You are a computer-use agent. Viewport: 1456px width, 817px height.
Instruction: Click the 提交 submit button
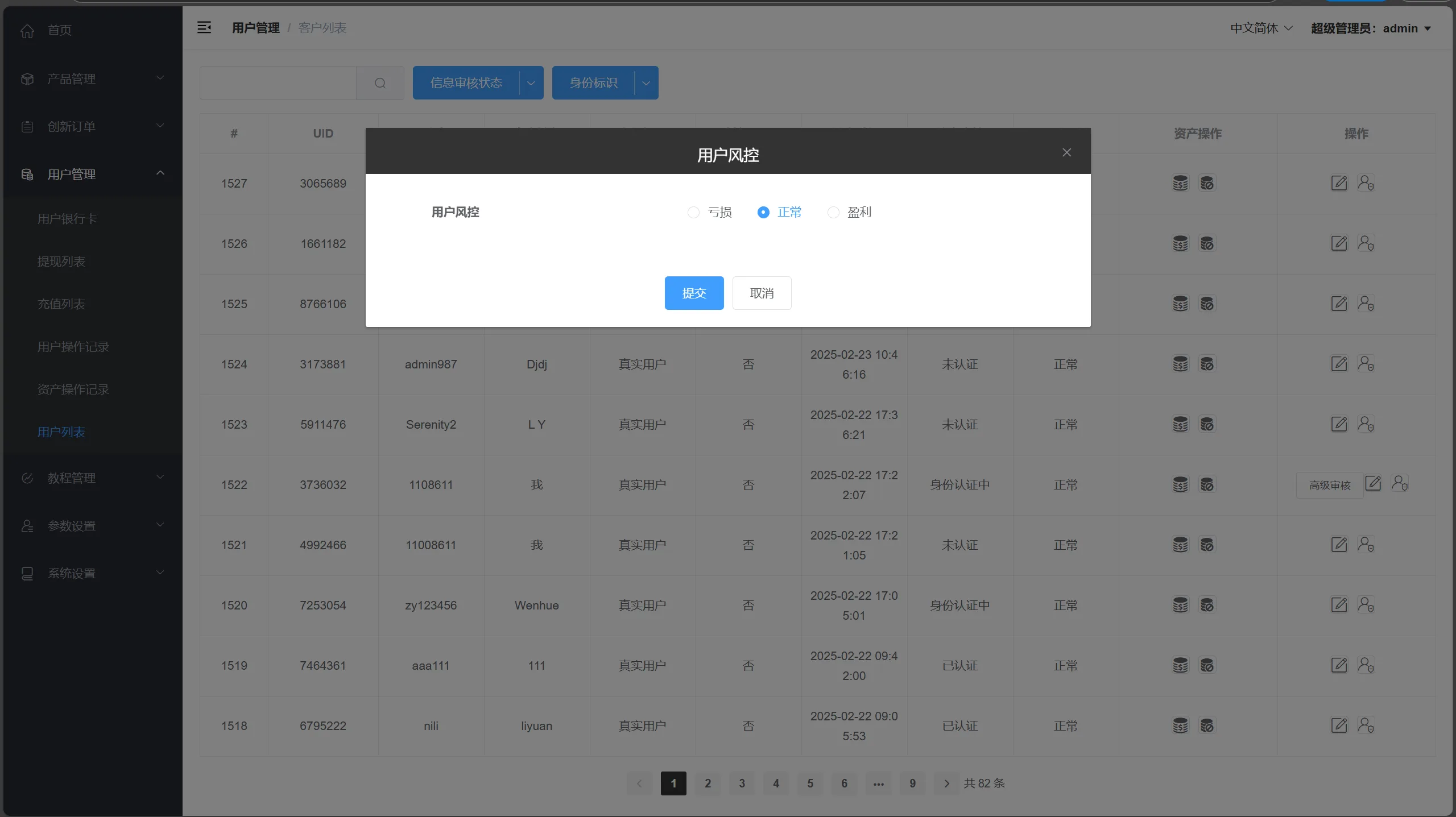(x=694, y=293)
